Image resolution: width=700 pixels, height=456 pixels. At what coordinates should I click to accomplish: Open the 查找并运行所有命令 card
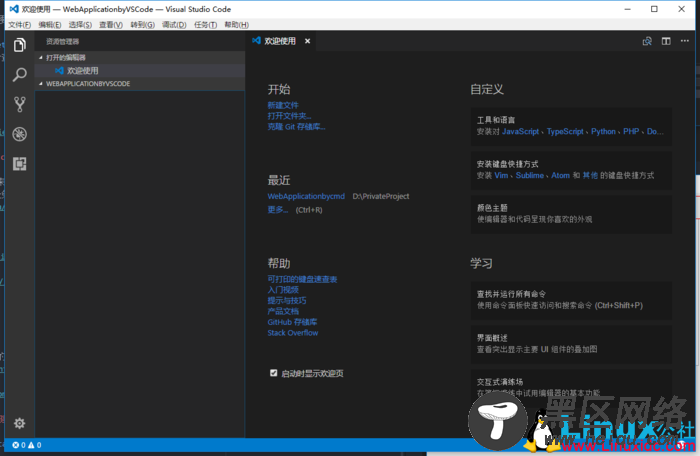point(571,300)
